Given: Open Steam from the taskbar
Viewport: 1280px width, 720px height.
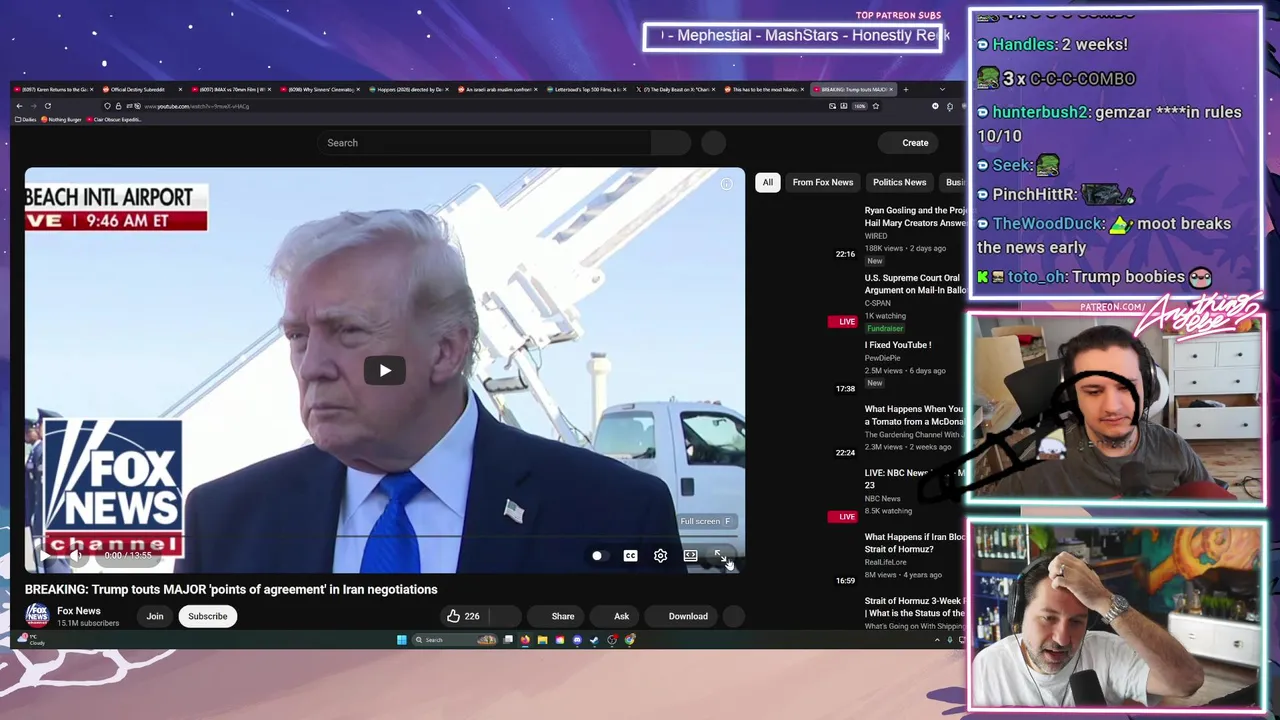Looking at the screenshot, I should (x=594, y=640).
